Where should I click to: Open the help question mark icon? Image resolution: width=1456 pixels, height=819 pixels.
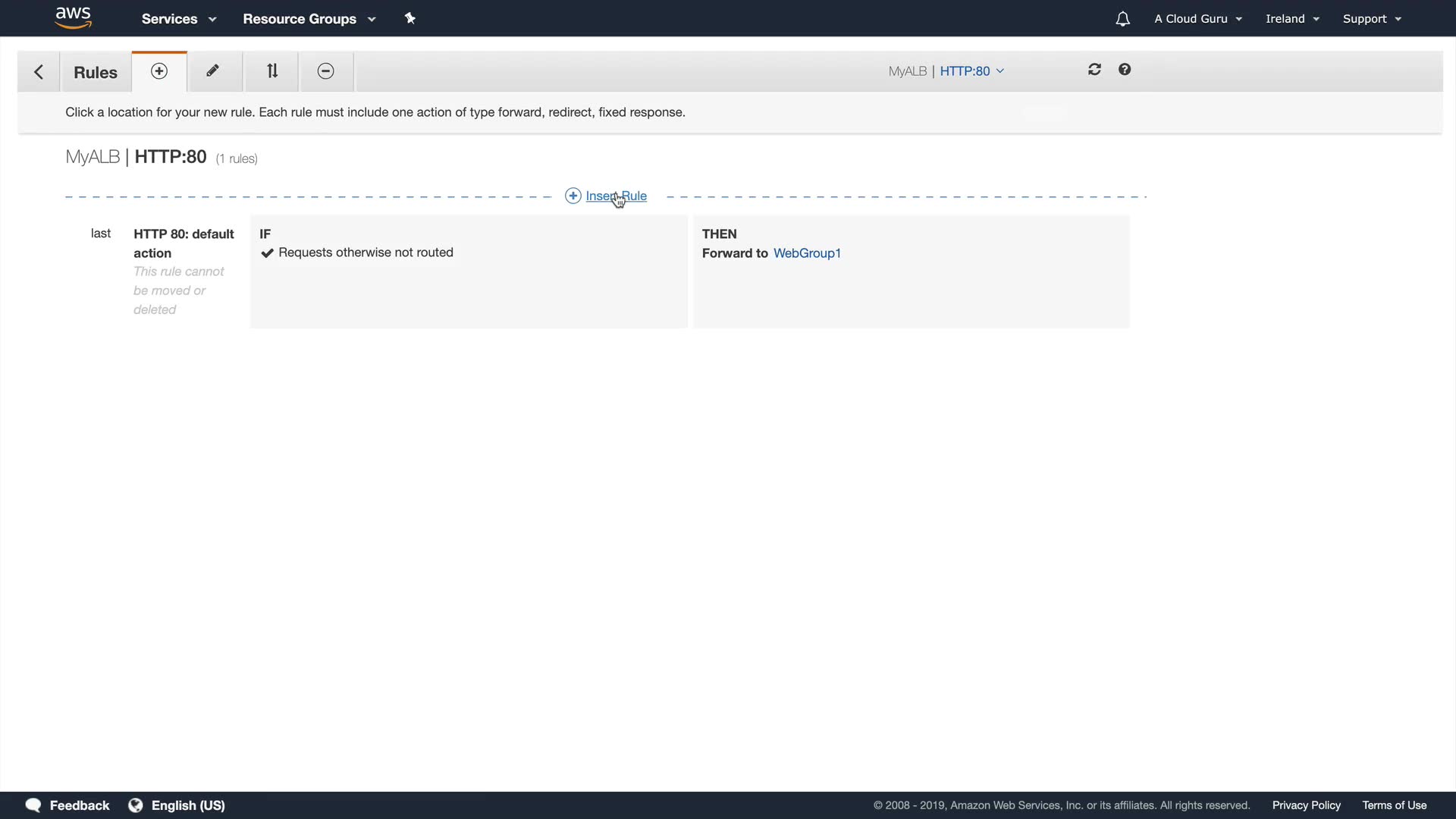click(x=1125, y=70)
